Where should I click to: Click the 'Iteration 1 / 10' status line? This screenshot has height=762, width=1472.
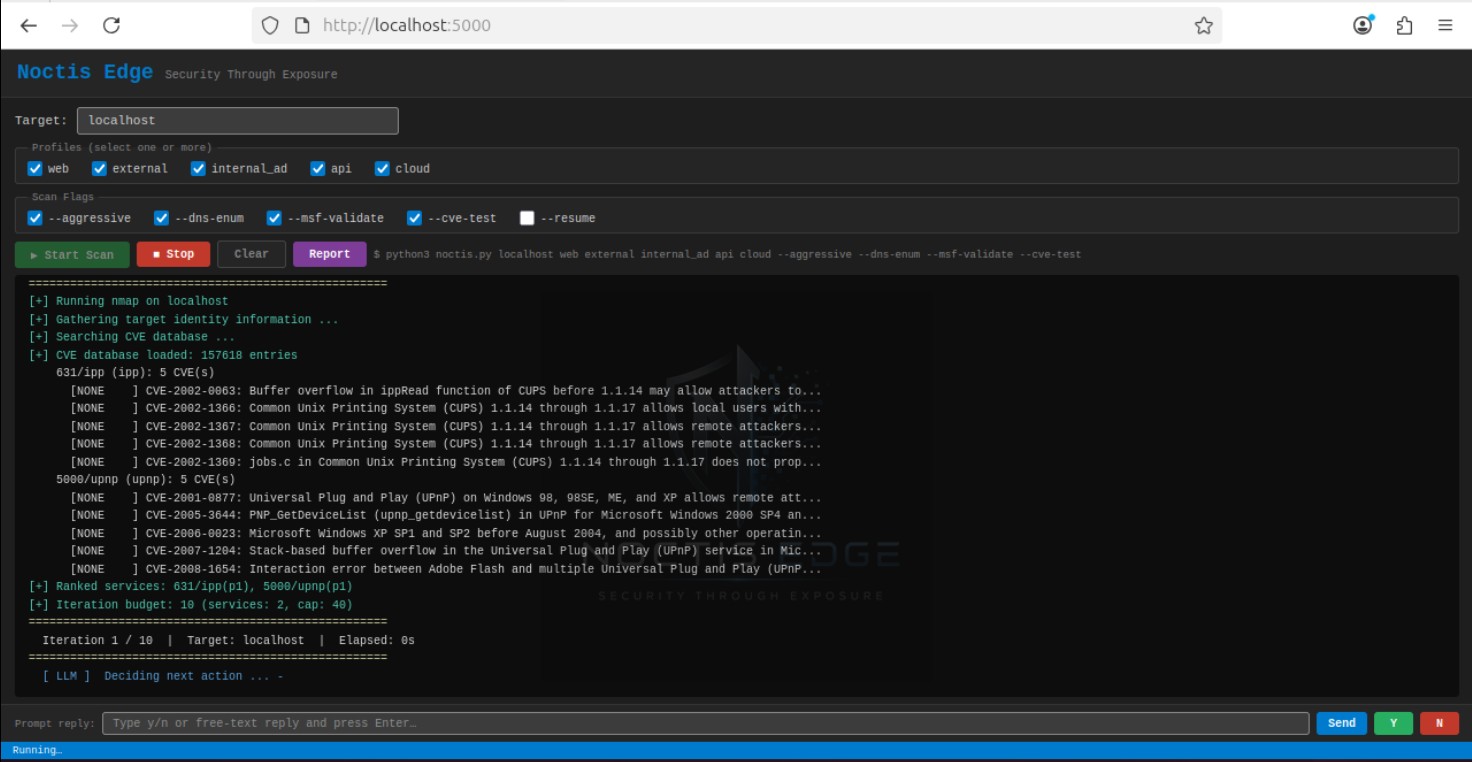tap(228, 640)
